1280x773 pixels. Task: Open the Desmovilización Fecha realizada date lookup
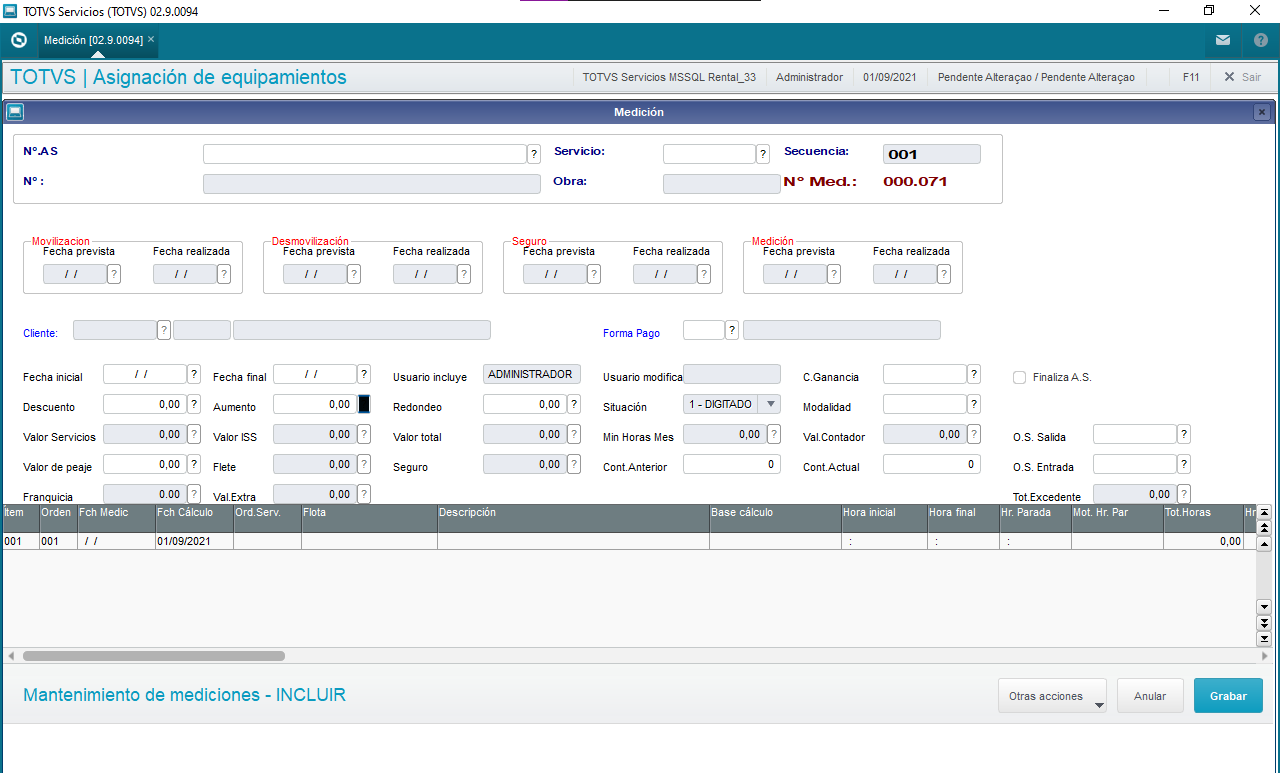(464, 274)
